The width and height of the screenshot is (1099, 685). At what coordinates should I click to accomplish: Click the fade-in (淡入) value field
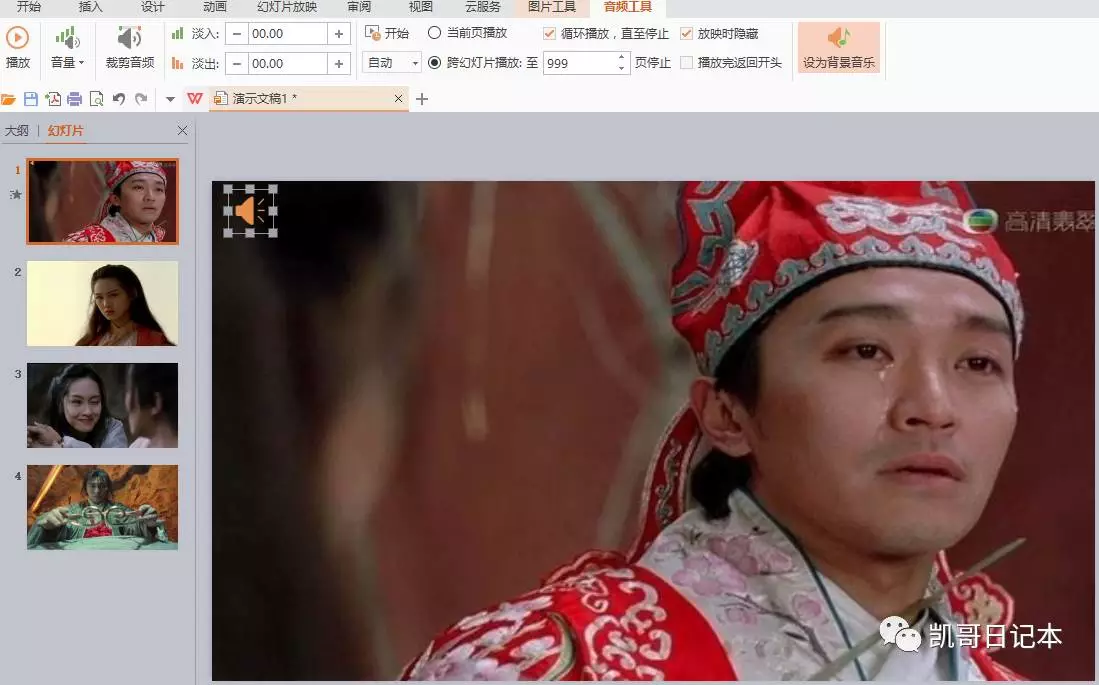pos(287,34)
